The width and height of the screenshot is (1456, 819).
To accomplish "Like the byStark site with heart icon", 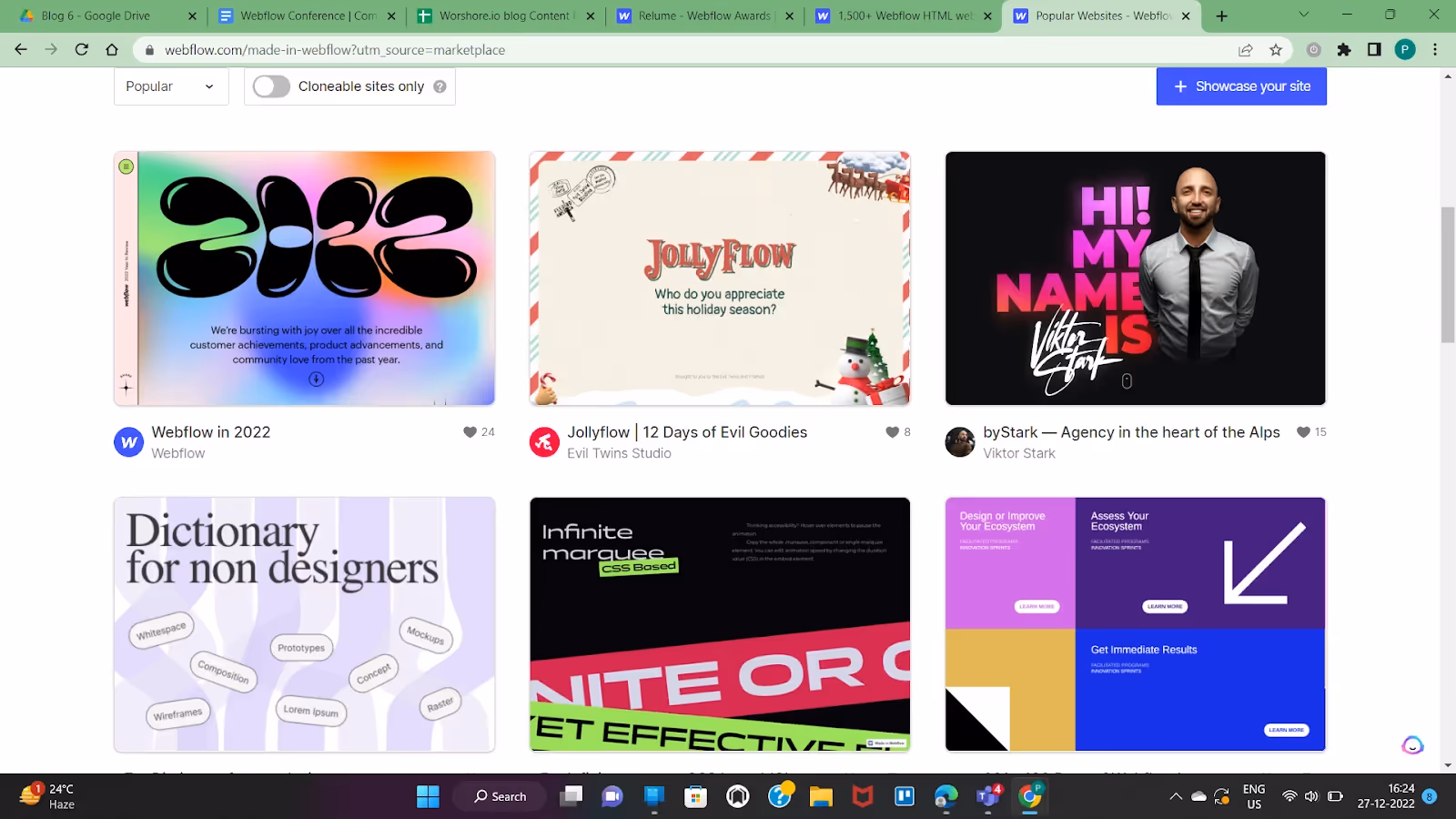I will [x=1303, y=432].
